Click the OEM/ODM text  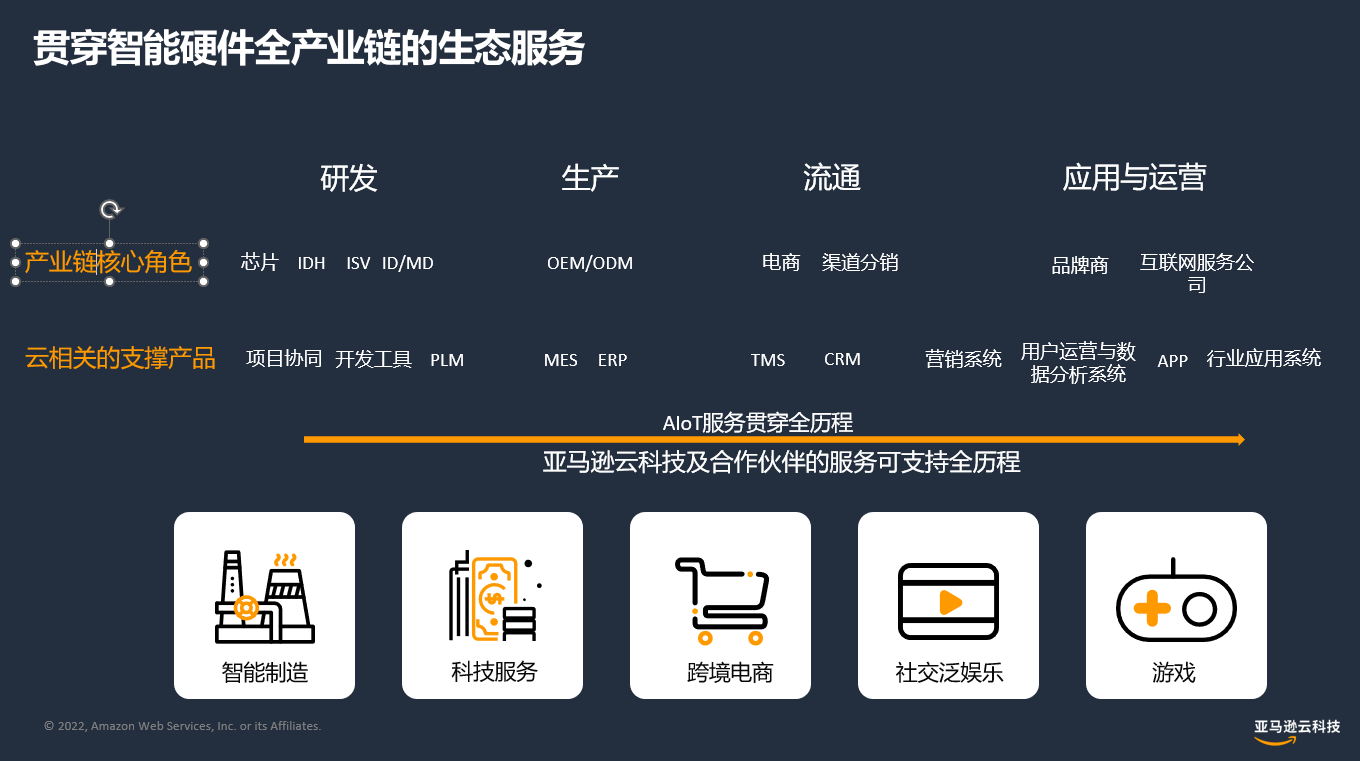click(x=590, y=263)
